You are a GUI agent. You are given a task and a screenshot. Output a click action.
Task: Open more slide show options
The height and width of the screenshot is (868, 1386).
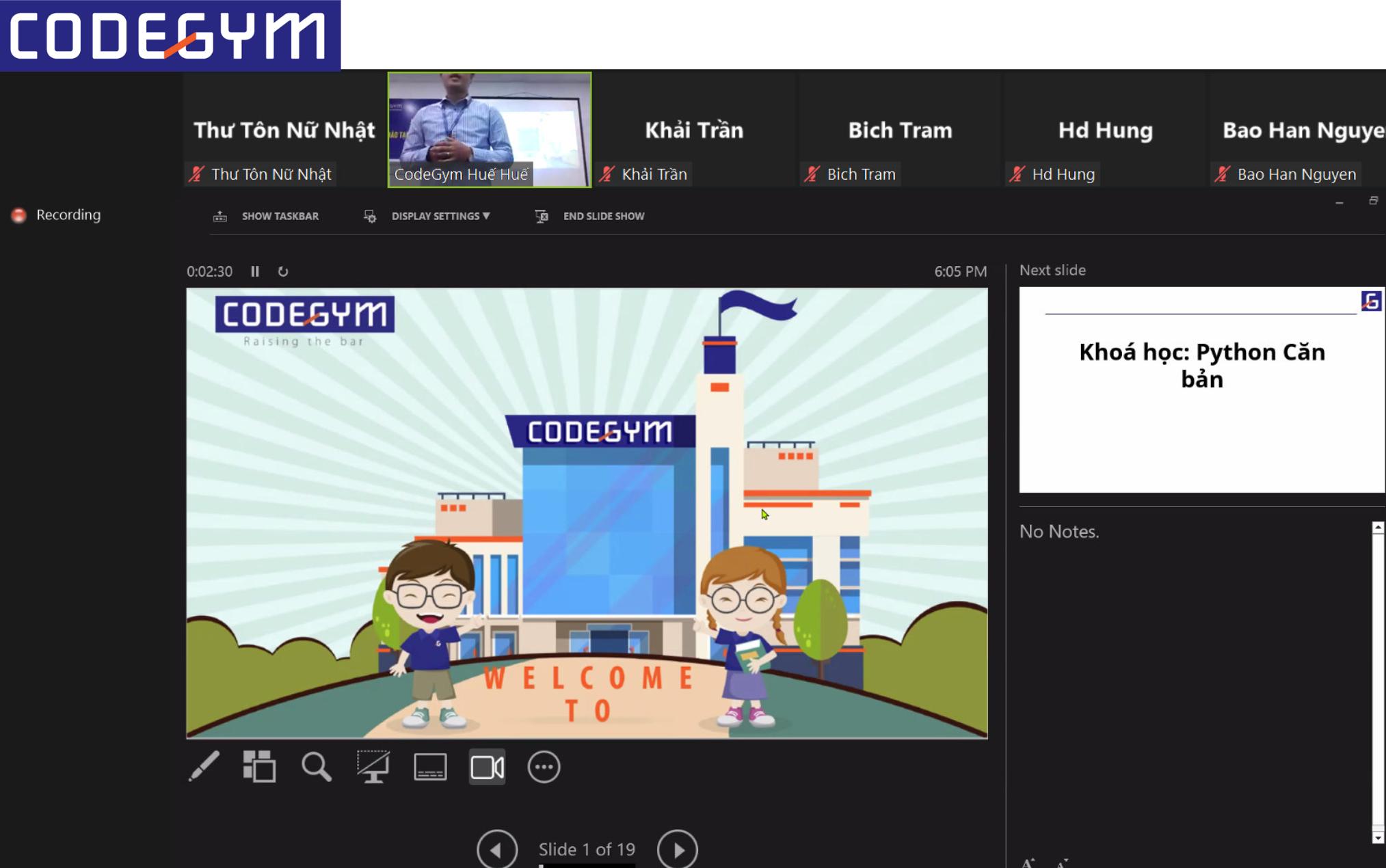[x=544, y=766]
